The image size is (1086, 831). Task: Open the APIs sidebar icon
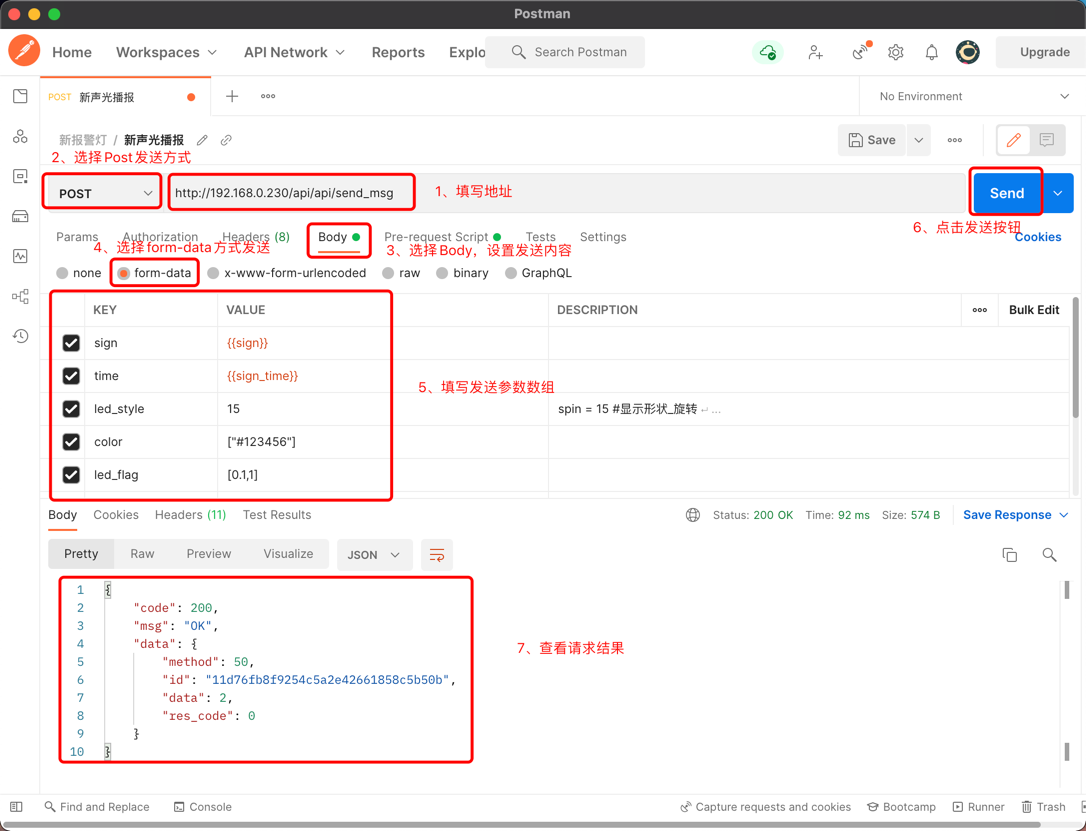[x=20, y=136]
